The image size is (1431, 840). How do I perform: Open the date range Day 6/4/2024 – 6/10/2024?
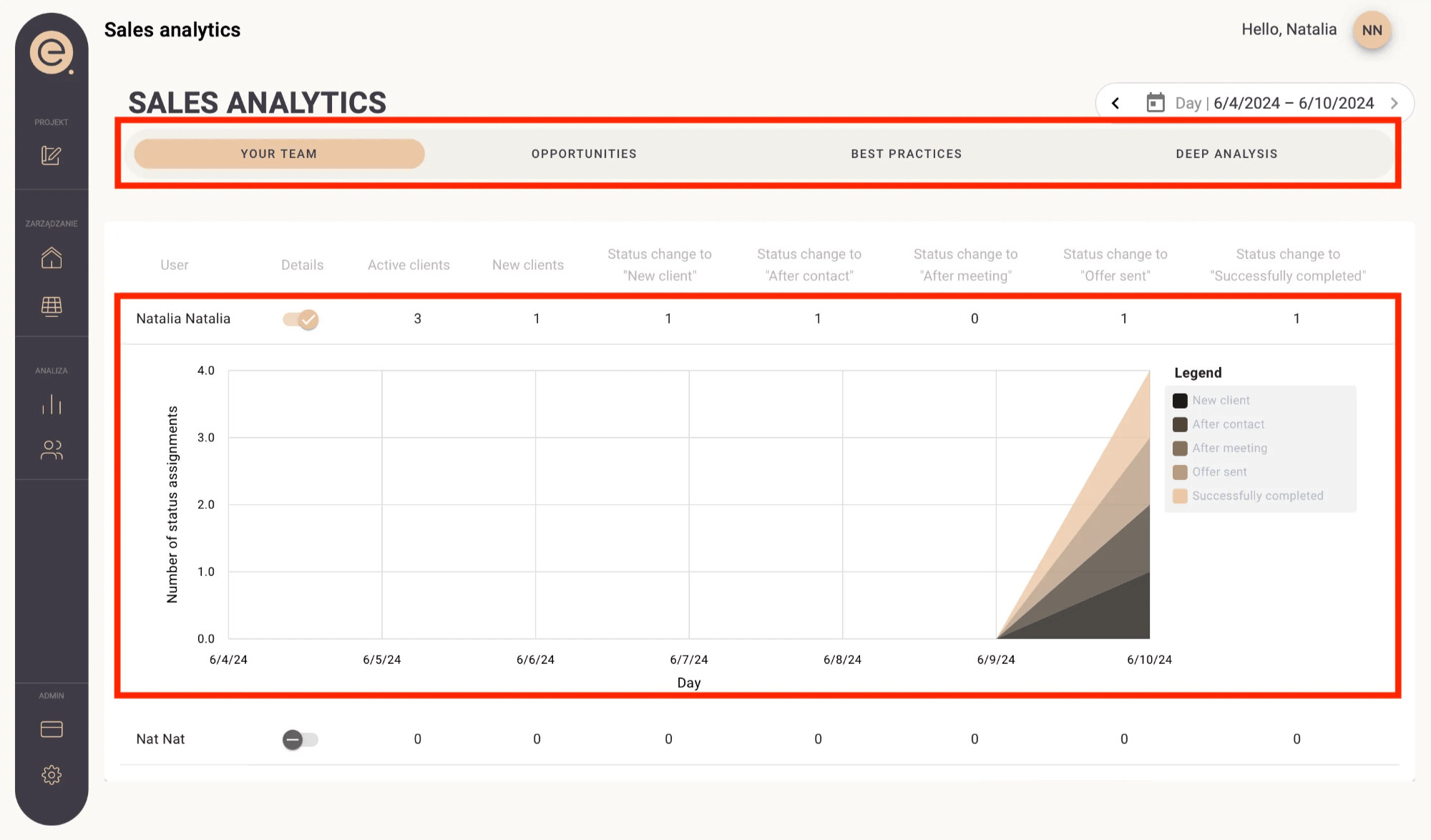(1274, 103)
